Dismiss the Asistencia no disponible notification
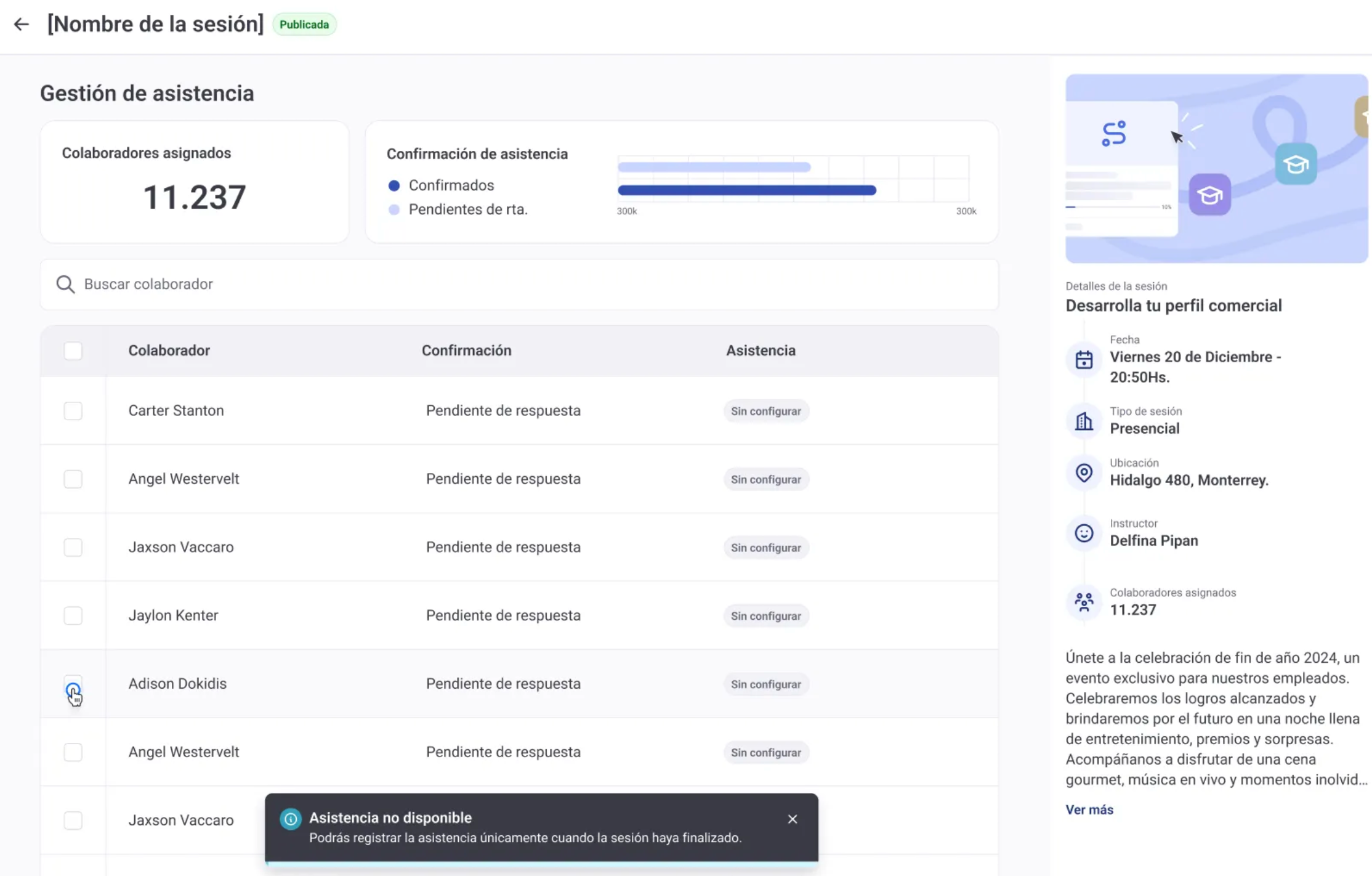Viewport: 1372px width, 876px height. pyautogui.click(x=793, y=819)
